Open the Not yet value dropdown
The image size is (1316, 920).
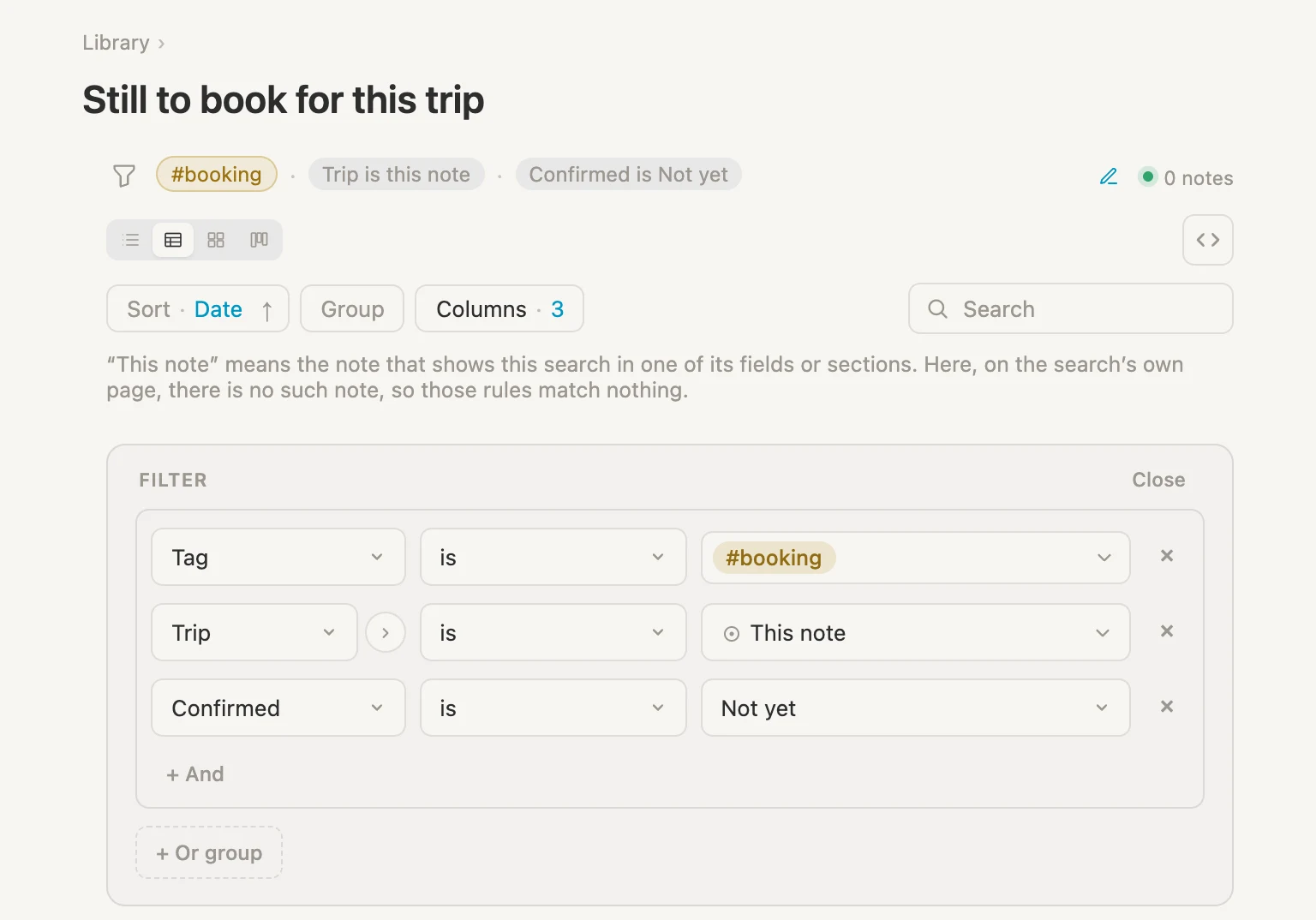(916, 708)
